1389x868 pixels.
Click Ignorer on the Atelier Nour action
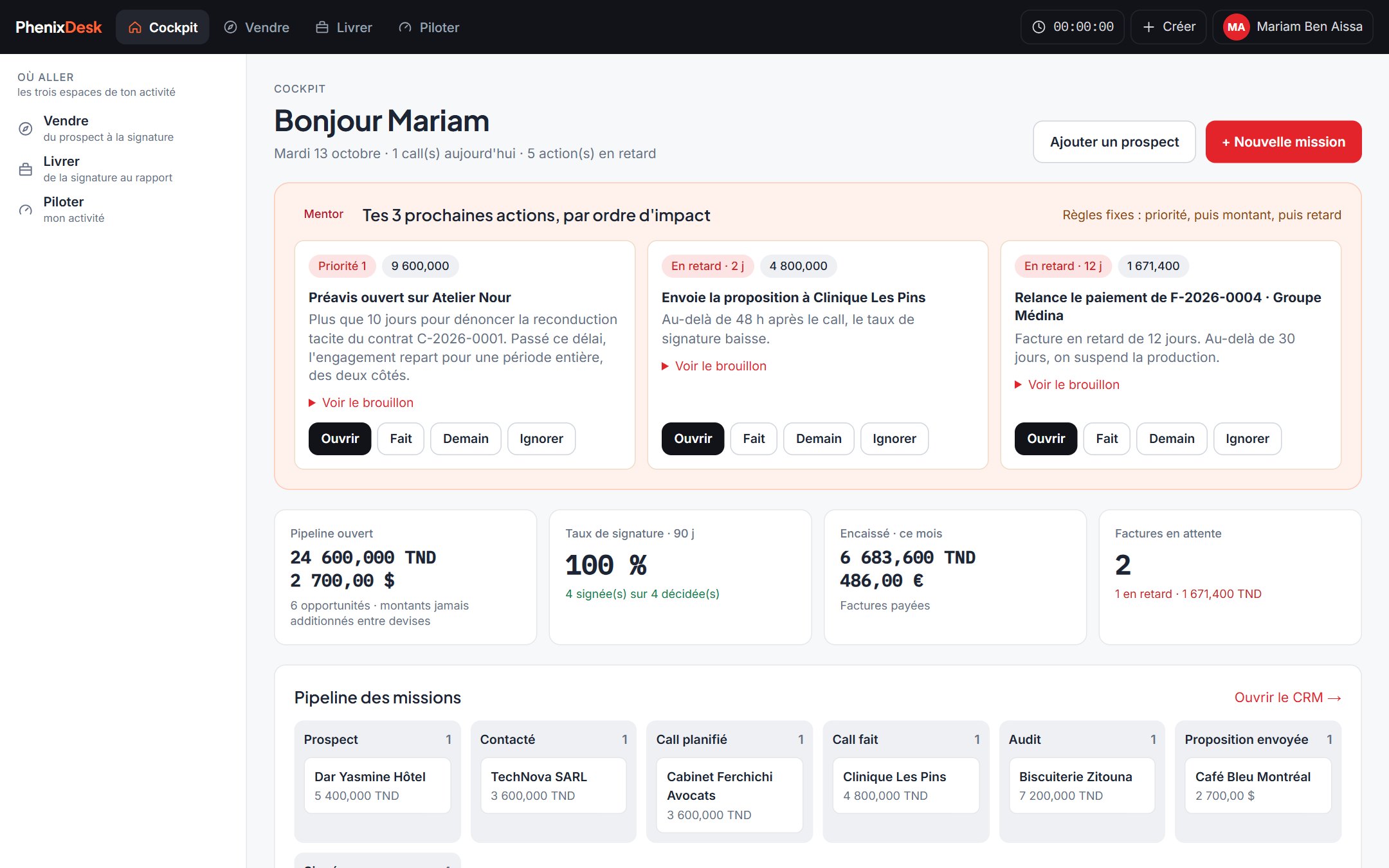tap(541, 439)
